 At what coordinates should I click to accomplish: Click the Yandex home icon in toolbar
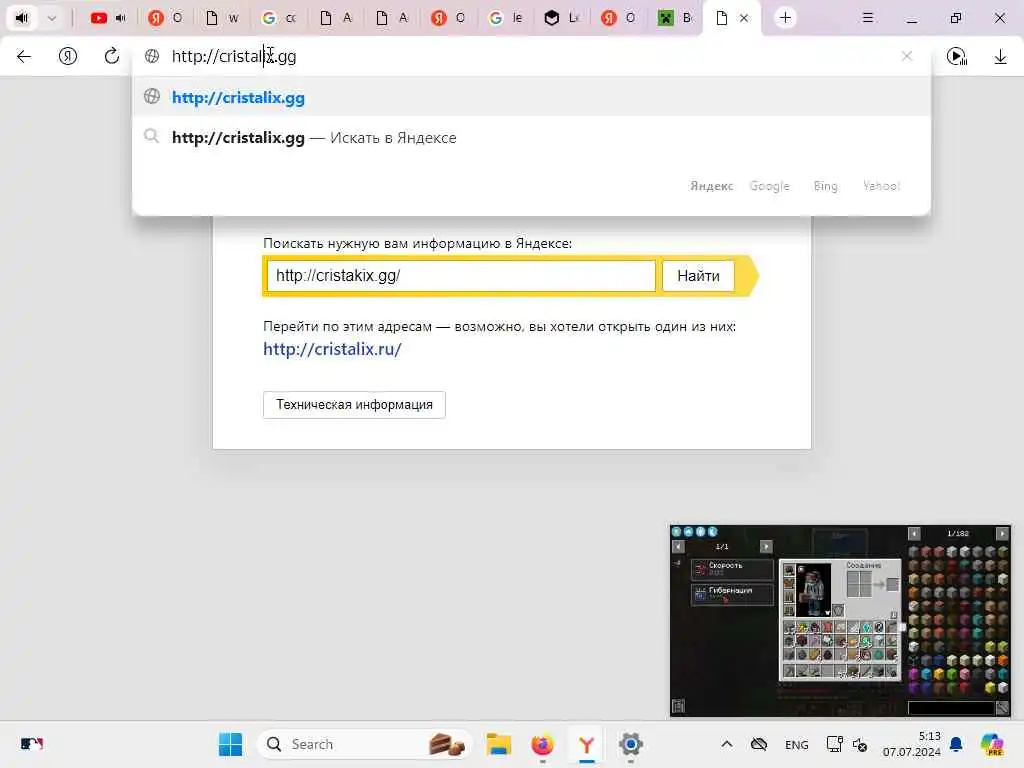coord(68,56)
